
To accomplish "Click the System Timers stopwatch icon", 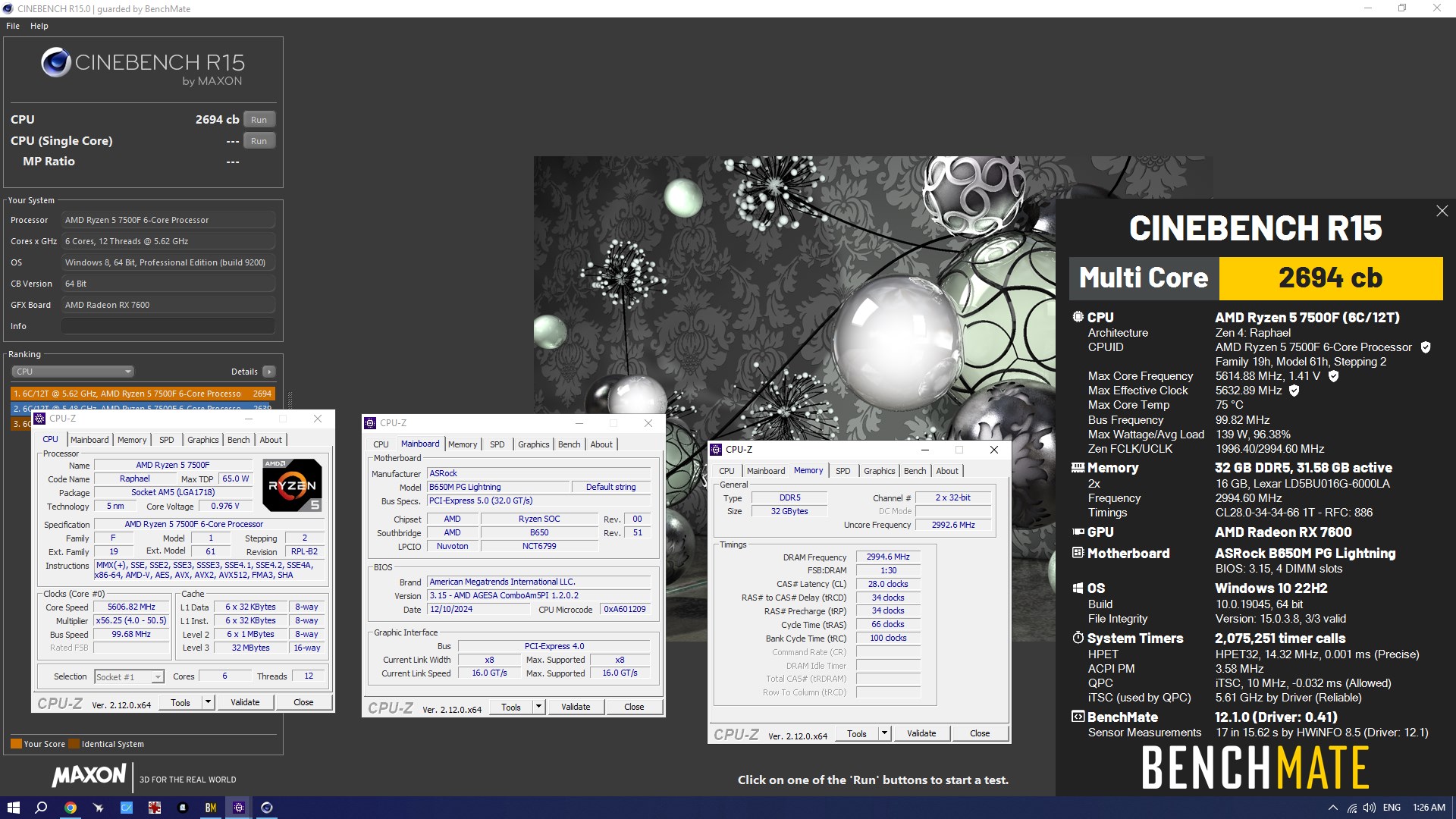I will [1078, 638].
